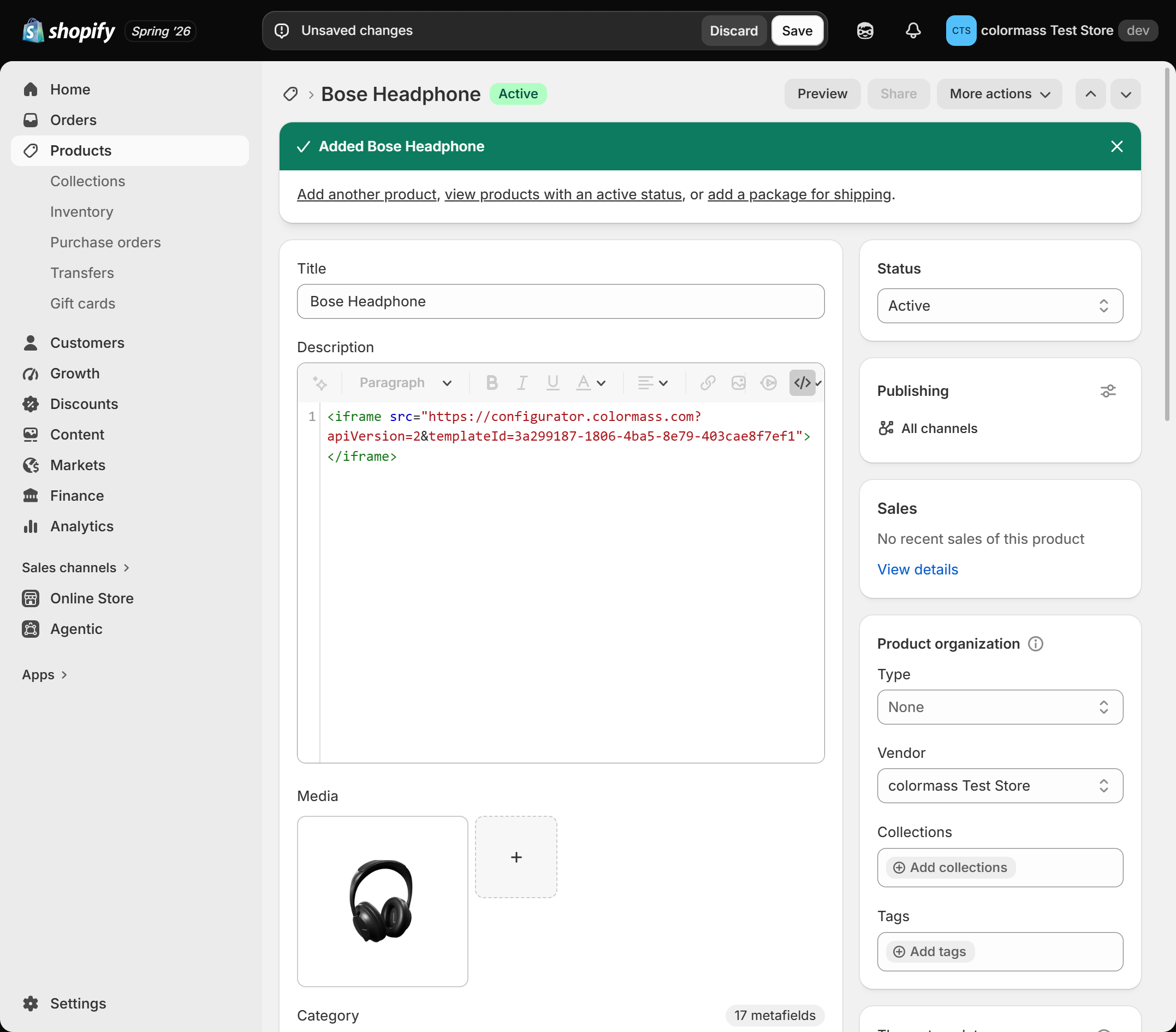Click the AI generate text sparkle icon
Viewport: 1176px width, 1032px height.
click(x=320, y=383)
